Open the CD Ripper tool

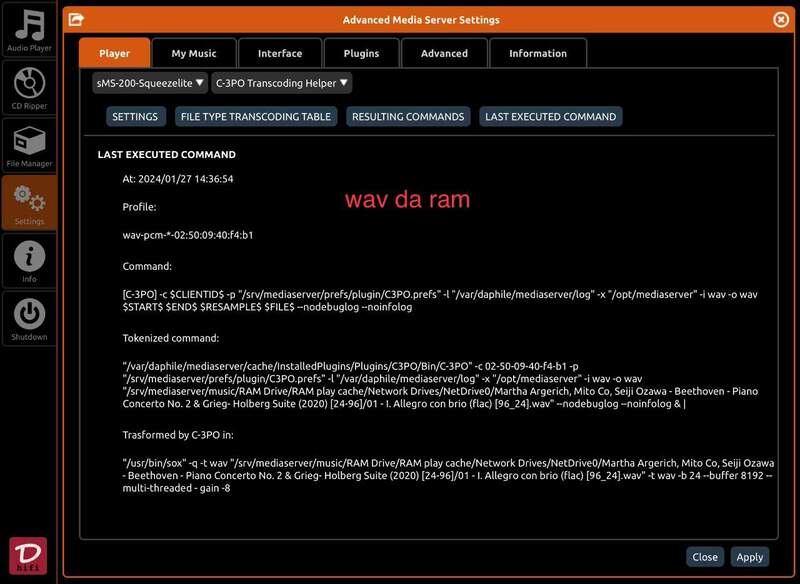click(x=29, y=87)
